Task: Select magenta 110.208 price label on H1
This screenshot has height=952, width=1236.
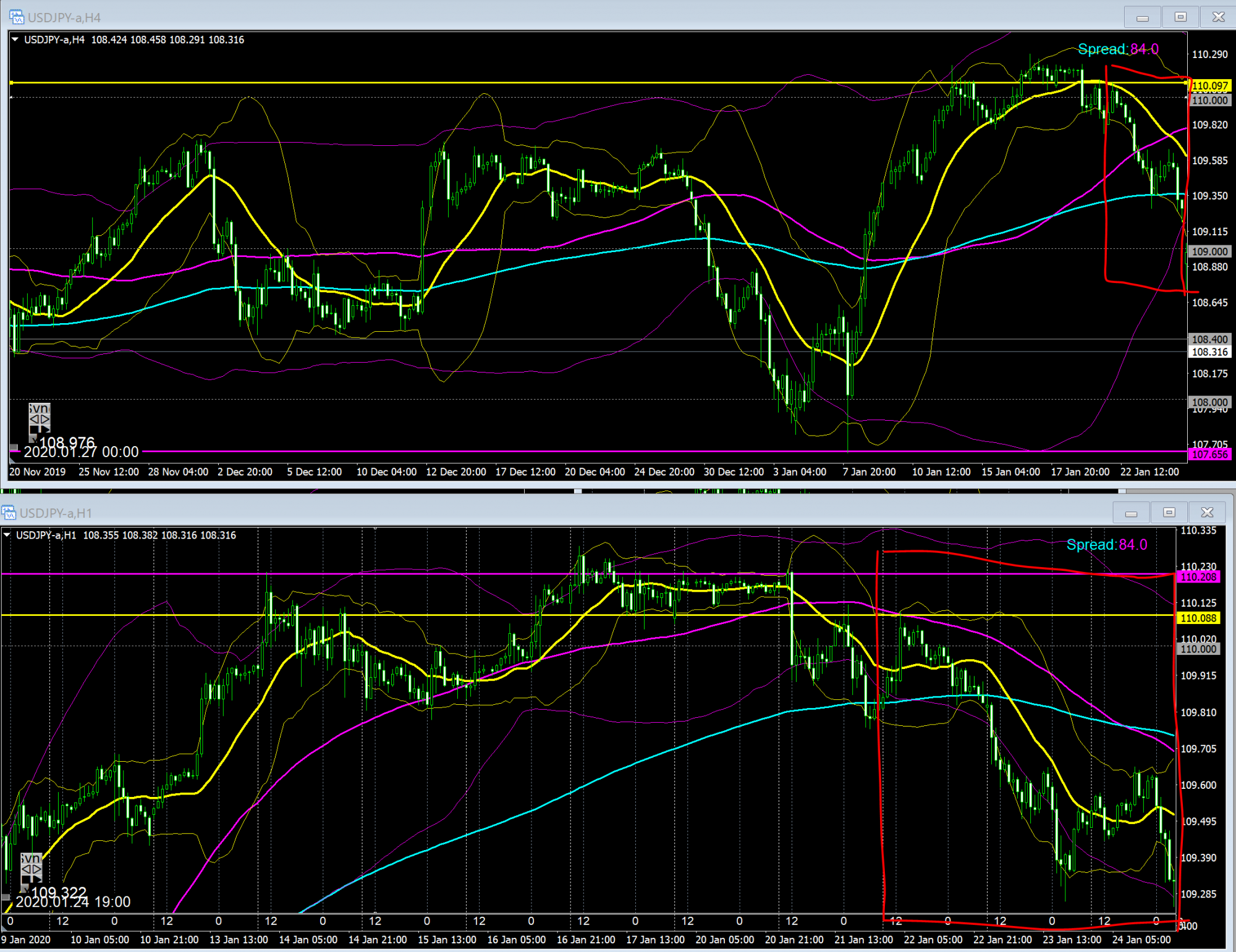Action: pos(1198,577)
